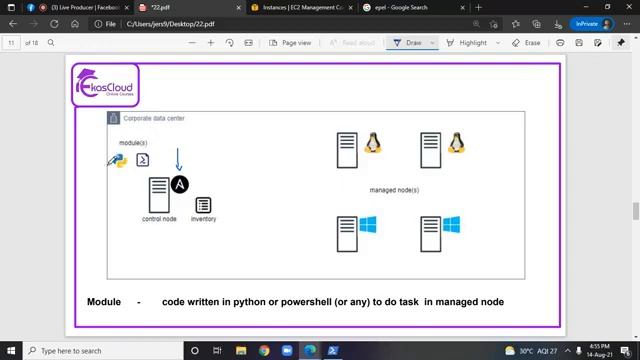Open the weather widget showing 30°C

point(531,351)
